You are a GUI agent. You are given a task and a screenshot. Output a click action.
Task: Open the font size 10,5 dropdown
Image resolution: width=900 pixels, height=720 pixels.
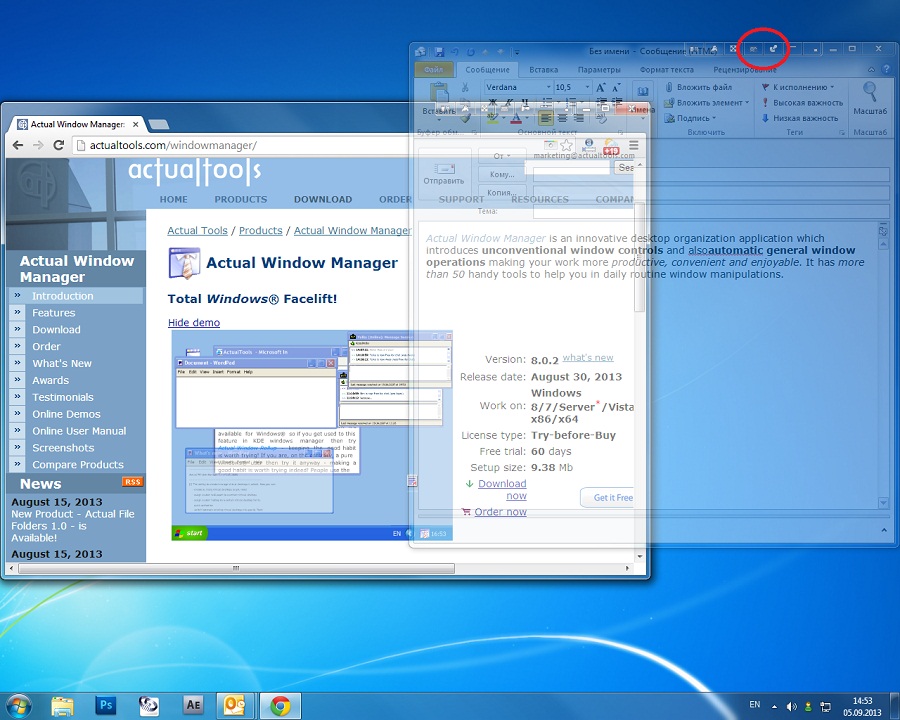point(588,87)
